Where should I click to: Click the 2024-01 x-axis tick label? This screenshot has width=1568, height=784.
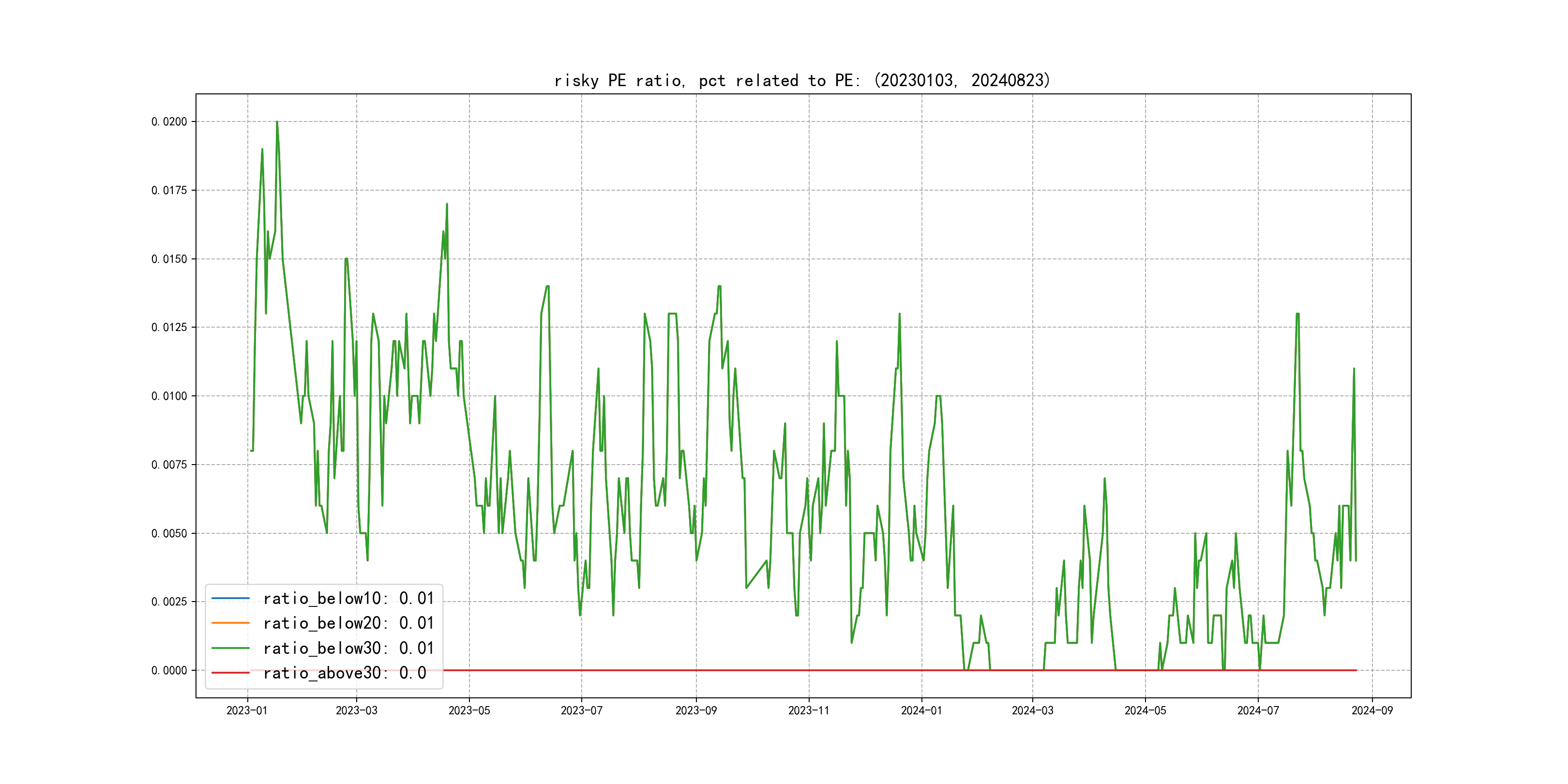[x=921, y=710]
